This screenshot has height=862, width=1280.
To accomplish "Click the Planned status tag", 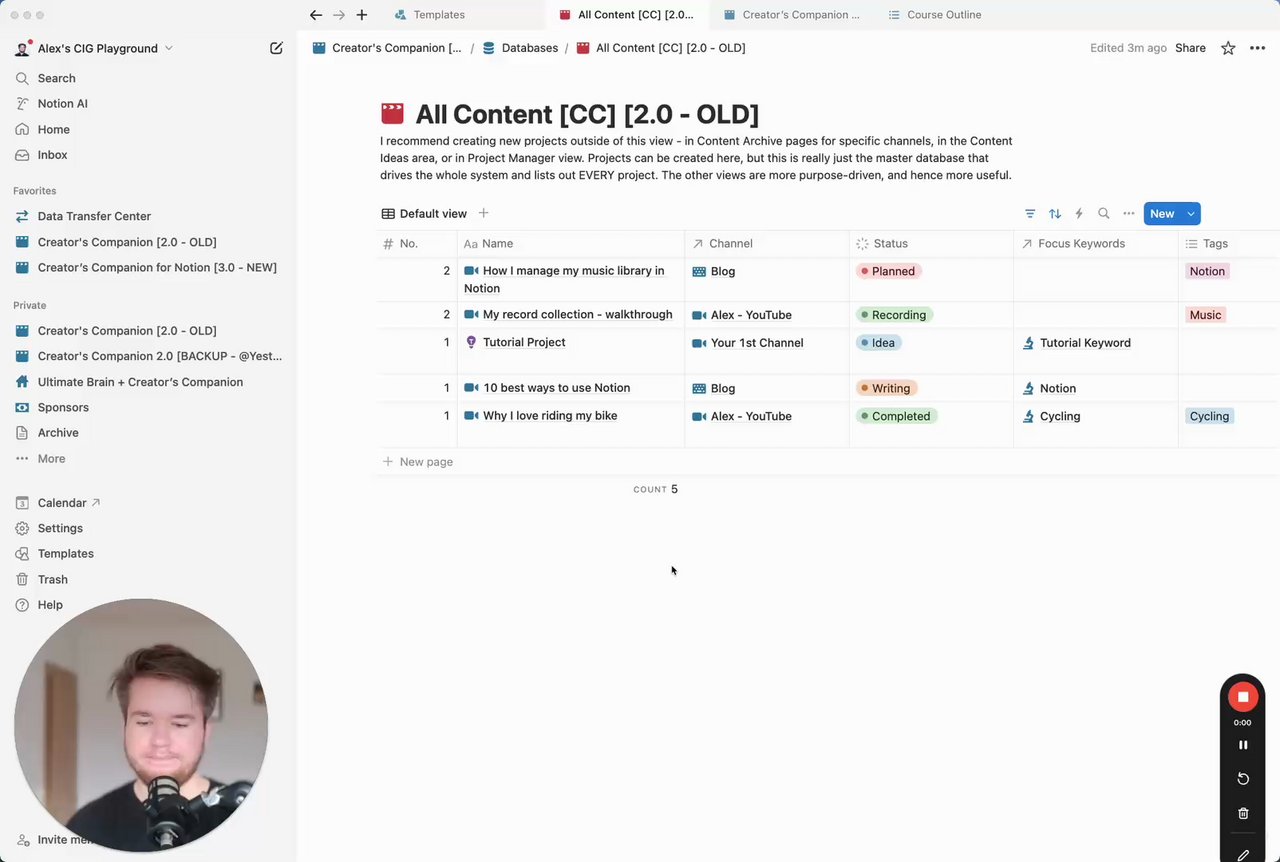I will [x=888, y=271].
